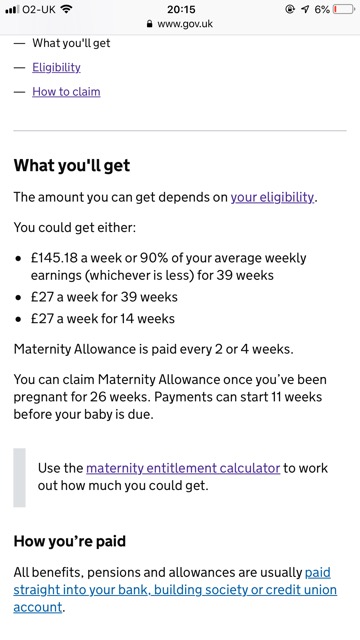Tap the Wi-Fi status icon
This screenshot has width=360, height=640.
66,9
